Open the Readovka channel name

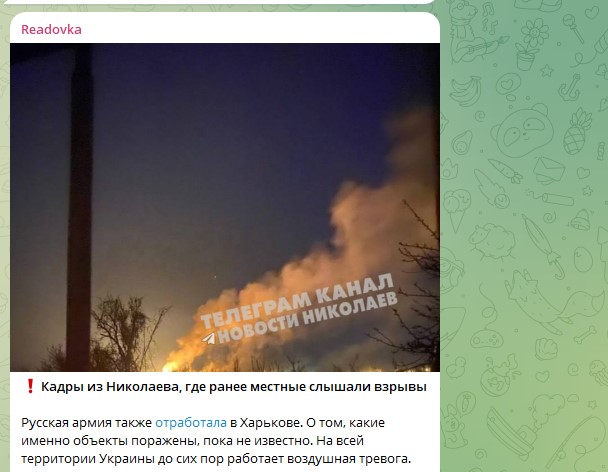pyautogui.click(x=51, y=29)
